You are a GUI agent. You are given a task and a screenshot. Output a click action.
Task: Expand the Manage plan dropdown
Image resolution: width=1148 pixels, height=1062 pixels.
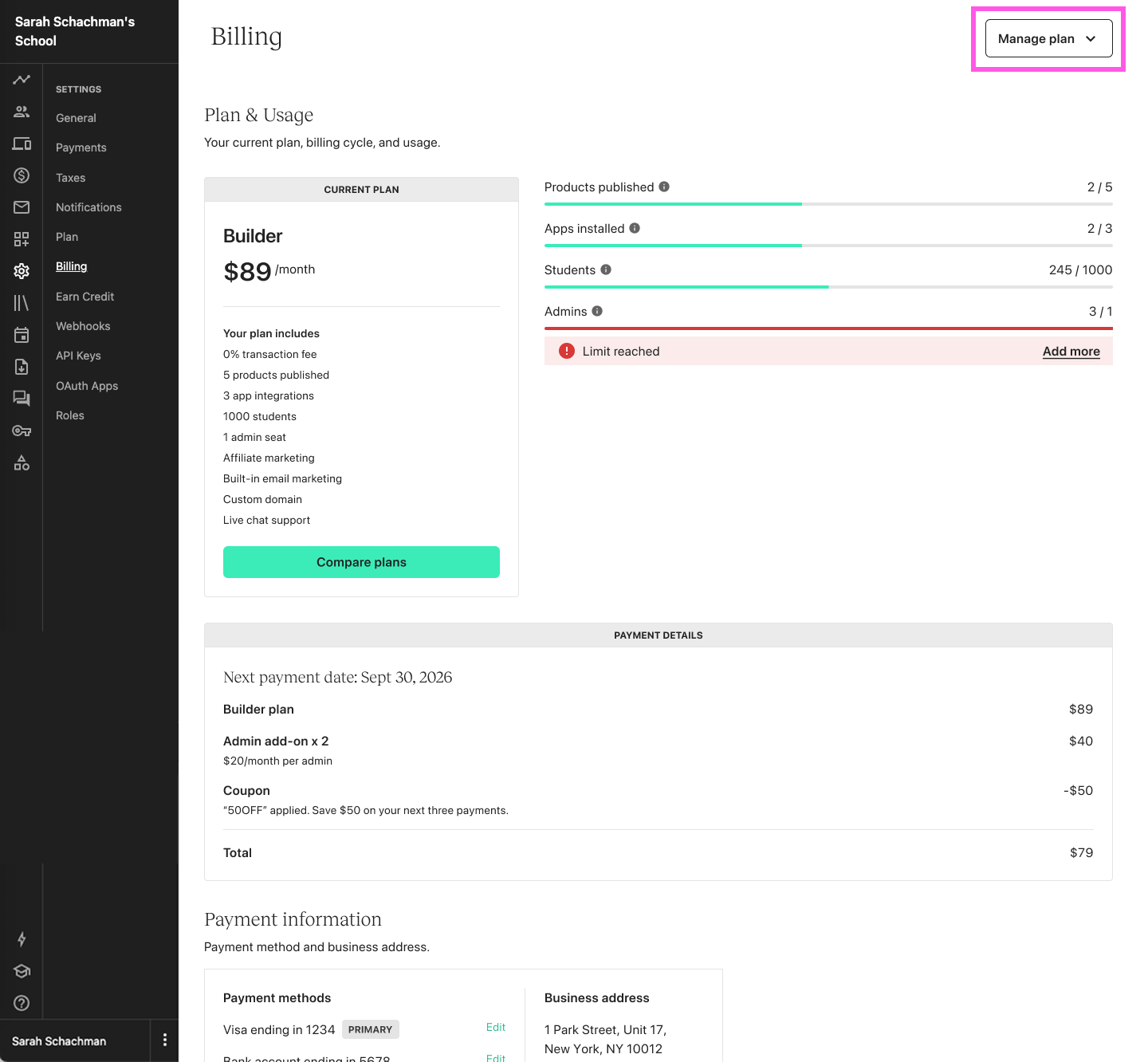pos(1048,38)
